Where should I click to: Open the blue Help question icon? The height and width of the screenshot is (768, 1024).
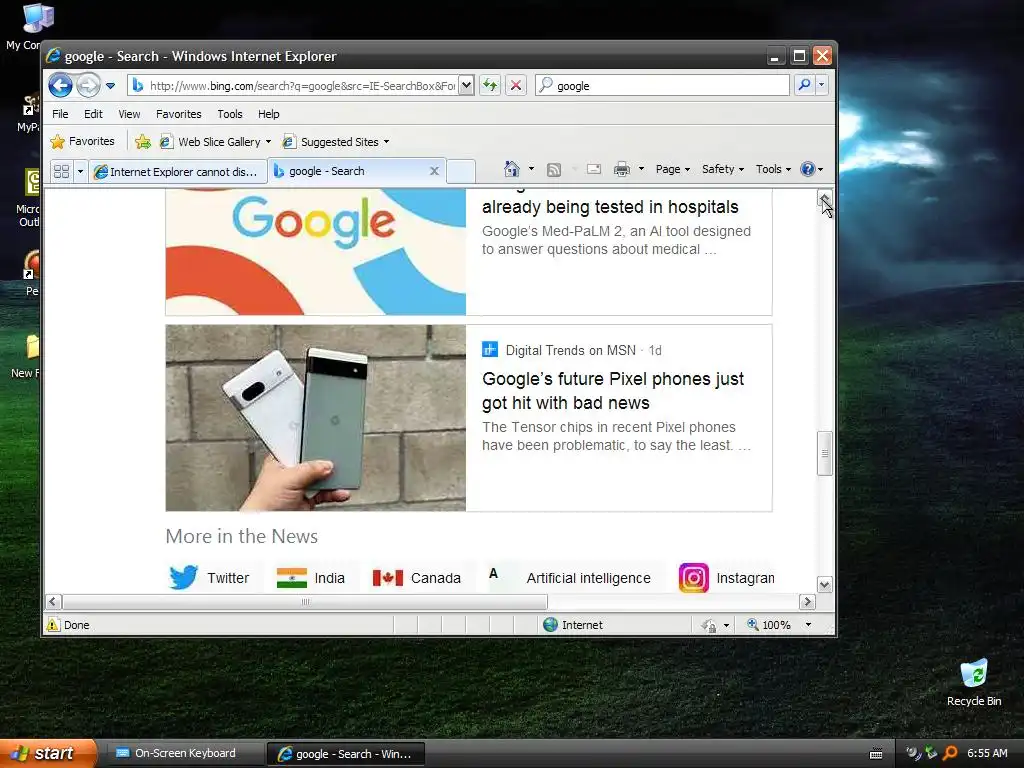click(808, 169)
